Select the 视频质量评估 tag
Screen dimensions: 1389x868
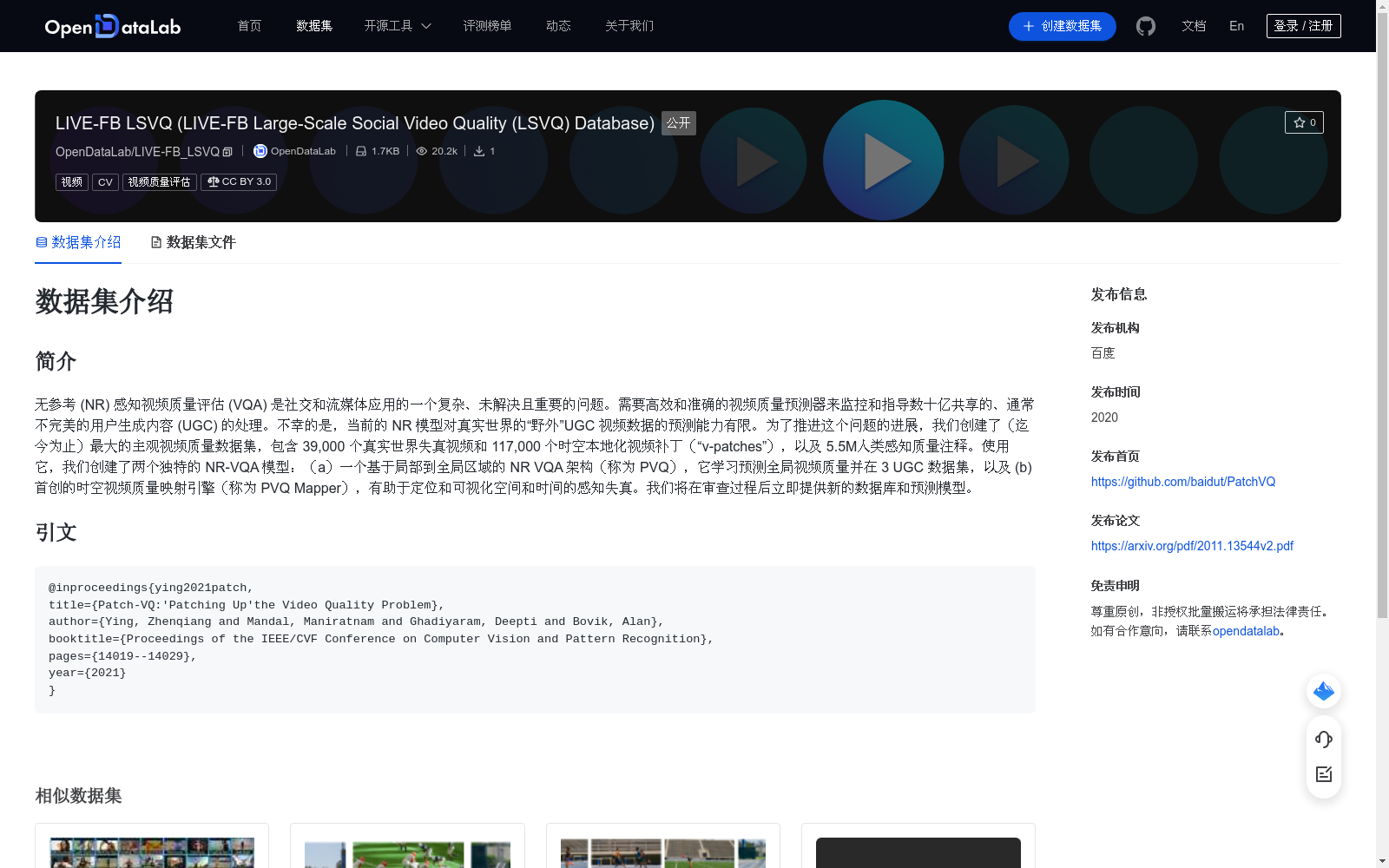pos(159,182)
